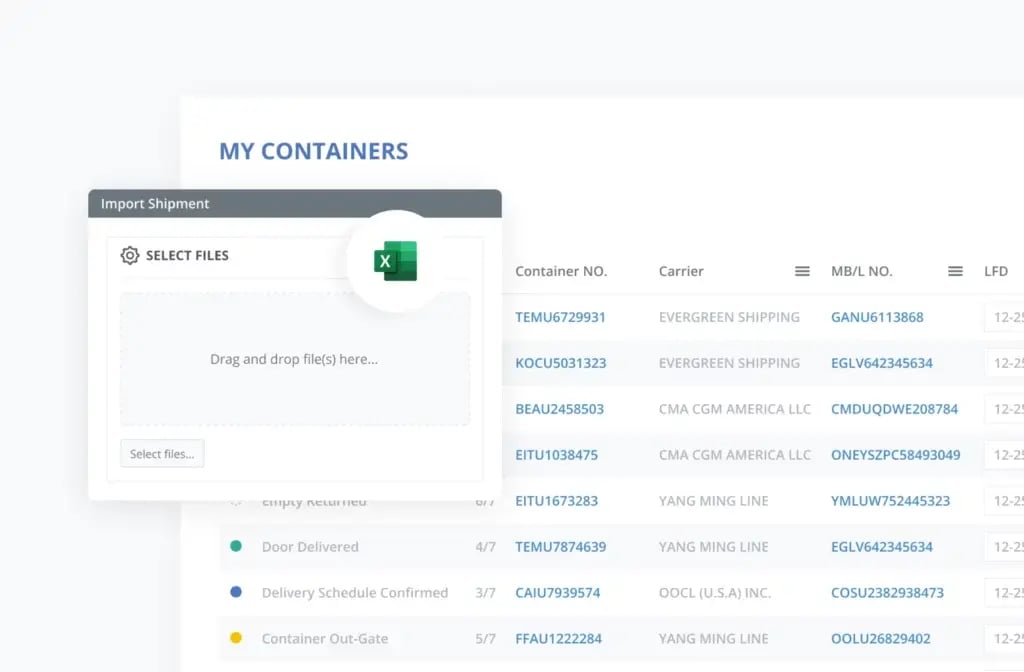Viewport: 1024px width, 672px height.
Task: Click the drag and drop file area
Action: pyautogui.click(x=294, y=359)
